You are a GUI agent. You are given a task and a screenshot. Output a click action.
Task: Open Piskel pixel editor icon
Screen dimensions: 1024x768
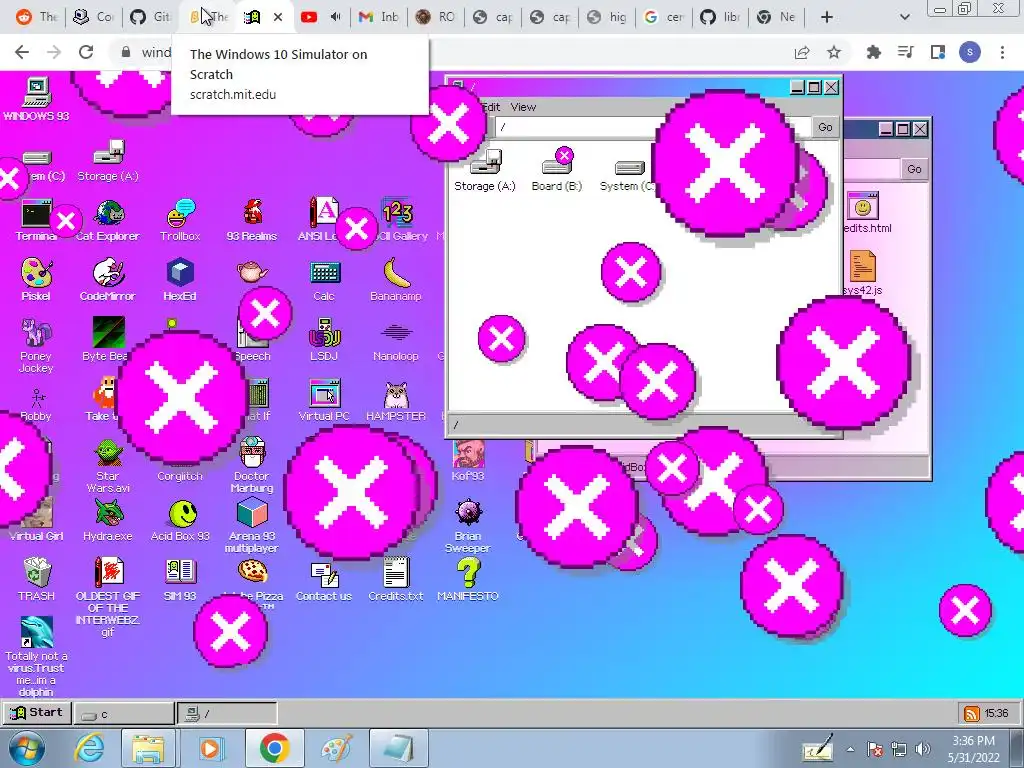(x=36, y=280)
